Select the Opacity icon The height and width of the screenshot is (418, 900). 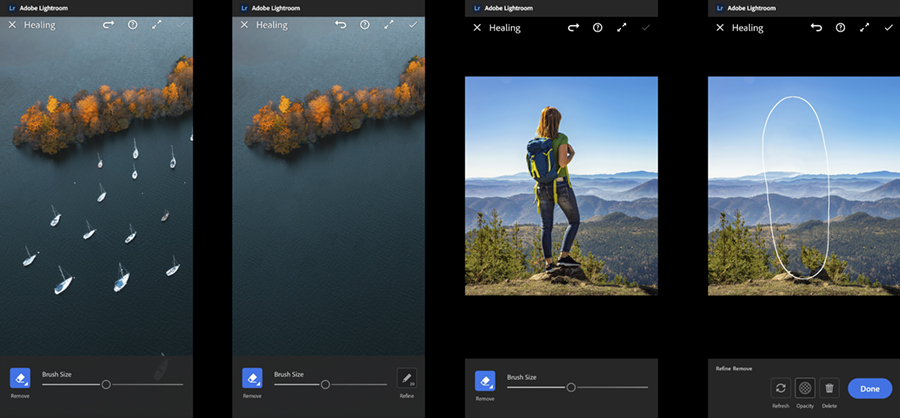tap(805, 388)
